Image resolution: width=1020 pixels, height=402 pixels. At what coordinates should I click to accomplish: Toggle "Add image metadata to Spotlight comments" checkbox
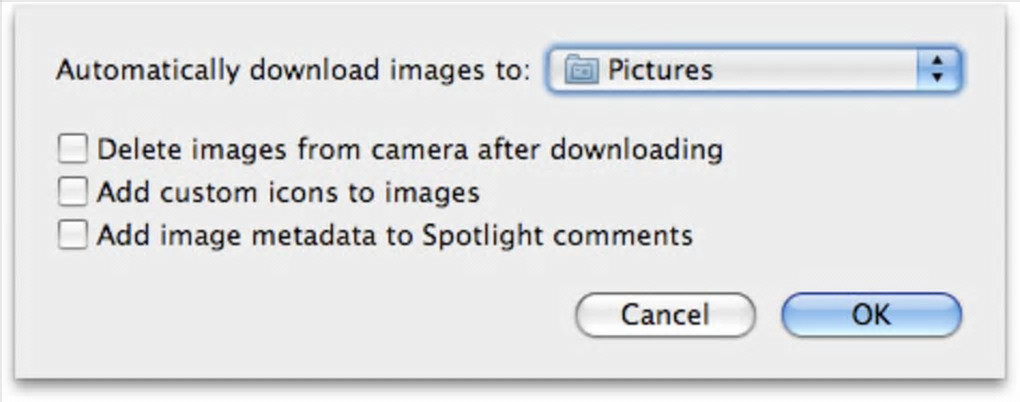(72, 236)
